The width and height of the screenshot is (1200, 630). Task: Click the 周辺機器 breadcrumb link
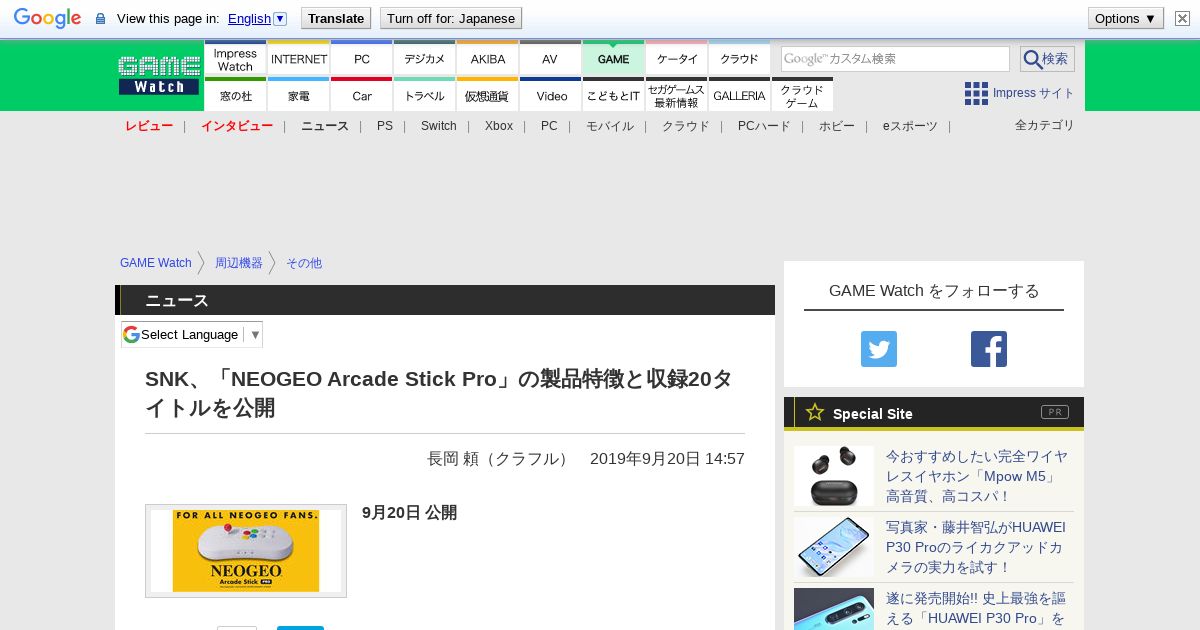click(239, 263)
